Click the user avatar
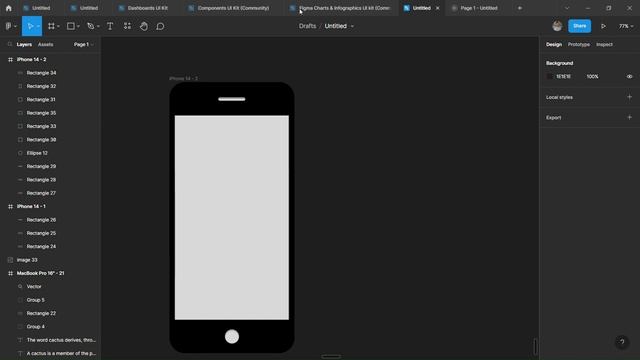The image size is (640, 360). pos(557,26)
